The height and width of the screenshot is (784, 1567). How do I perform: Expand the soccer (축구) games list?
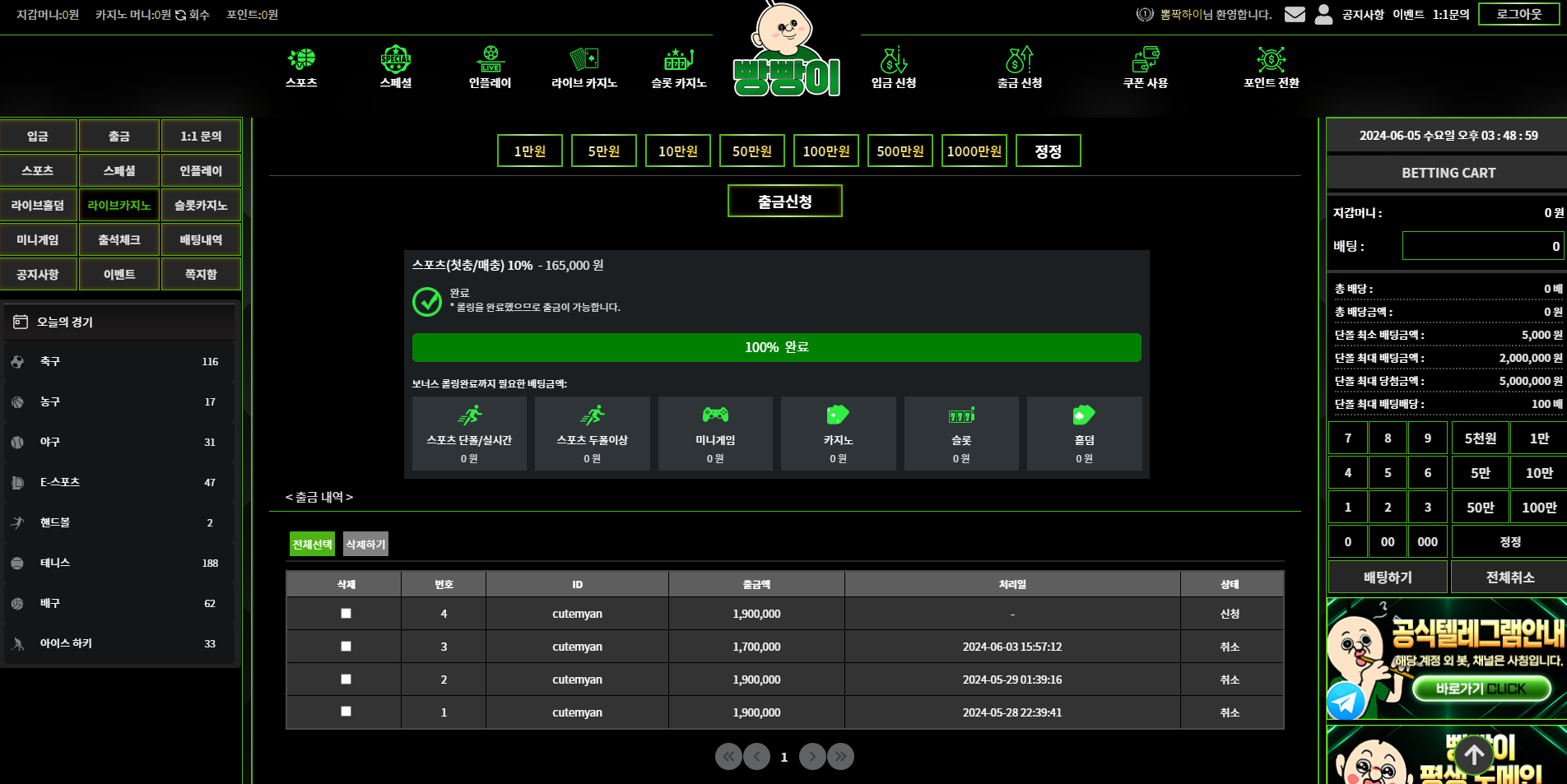click(x=119, y=362)
